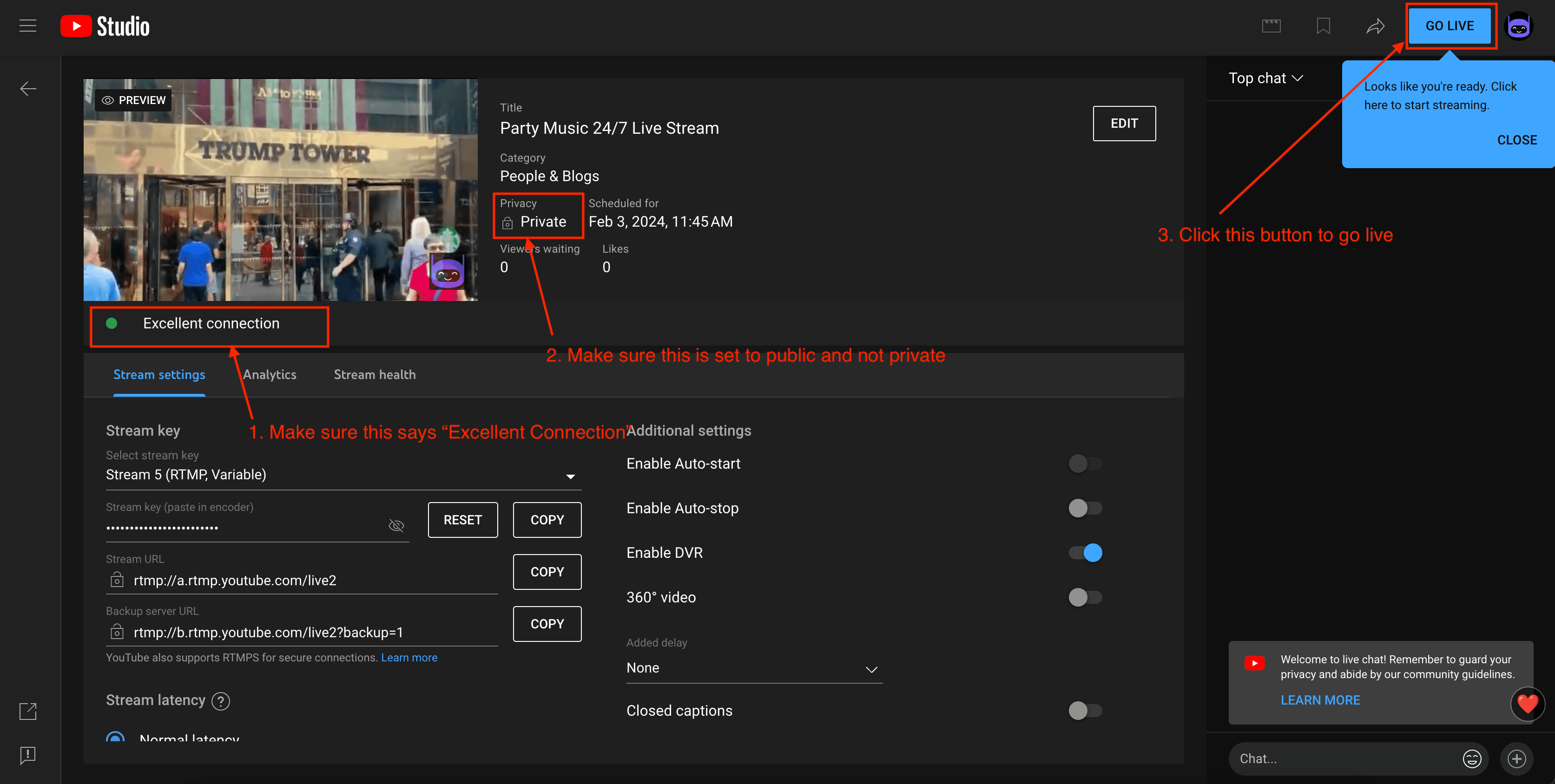
Task: Open the Select stream key dropdown
Action: click(343, 475)
